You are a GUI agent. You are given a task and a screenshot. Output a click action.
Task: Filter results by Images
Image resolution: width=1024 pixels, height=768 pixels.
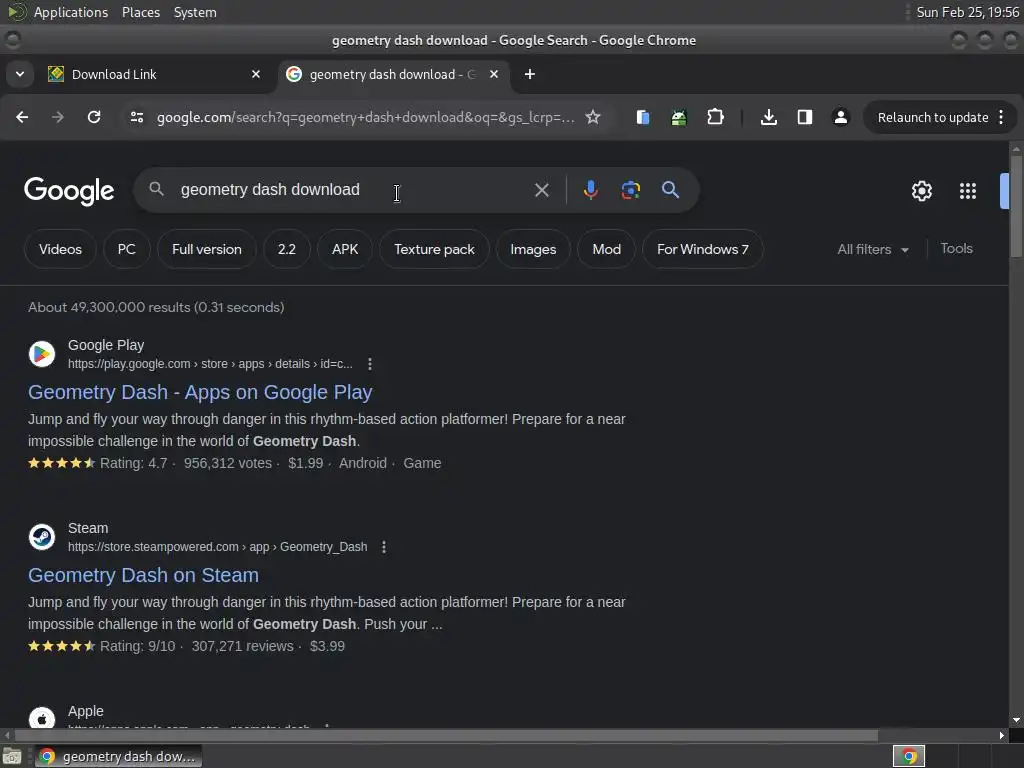point(533,249)
